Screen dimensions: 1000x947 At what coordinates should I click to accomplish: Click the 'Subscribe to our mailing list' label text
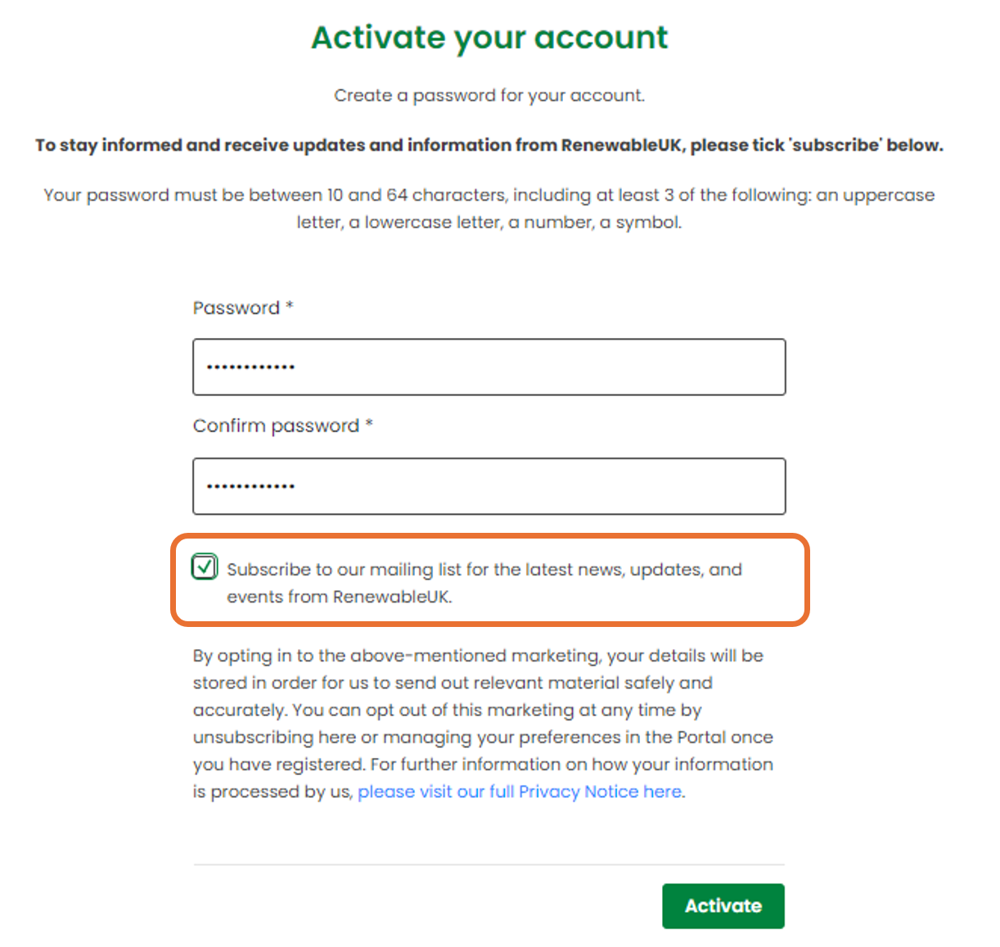(484, 583)
